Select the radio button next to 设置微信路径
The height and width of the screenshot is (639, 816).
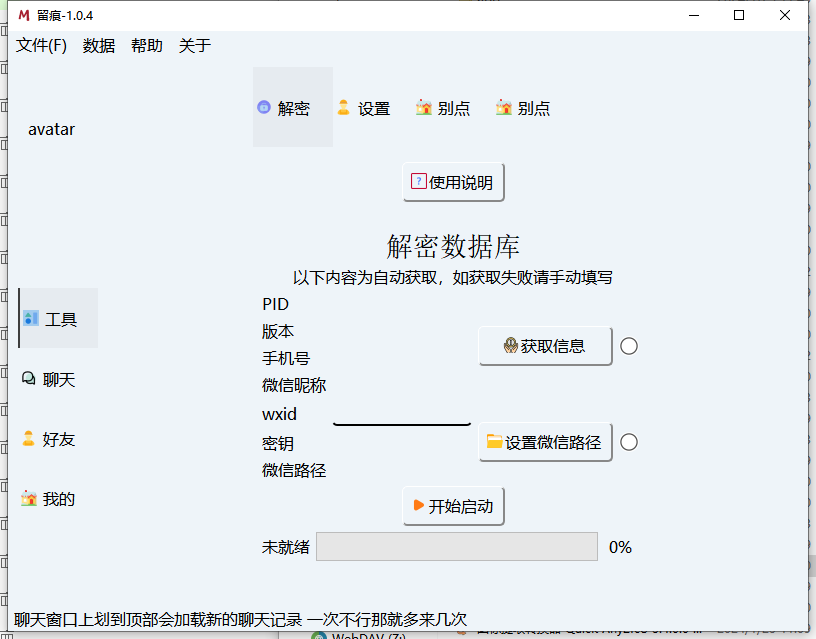point(629,442)
